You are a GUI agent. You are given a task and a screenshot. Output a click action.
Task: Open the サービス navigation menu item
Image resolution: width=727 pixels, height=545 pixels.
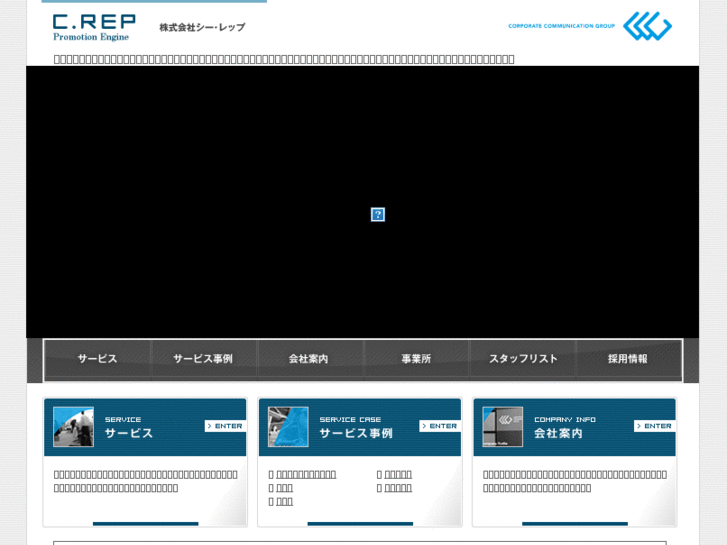97,359
